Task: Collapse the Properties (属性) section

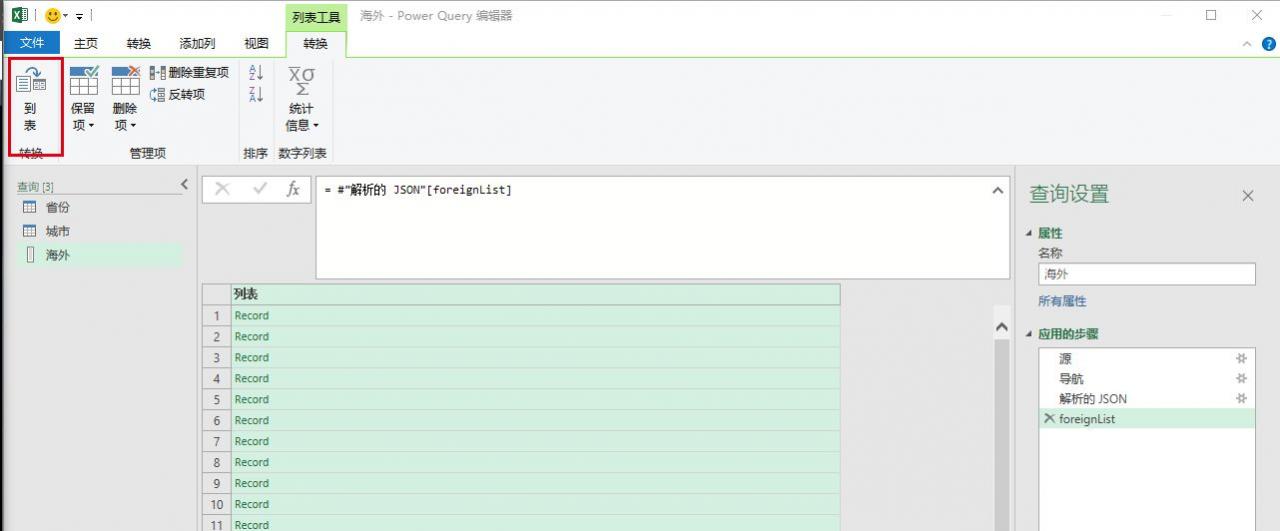Action: [1031, 233]
